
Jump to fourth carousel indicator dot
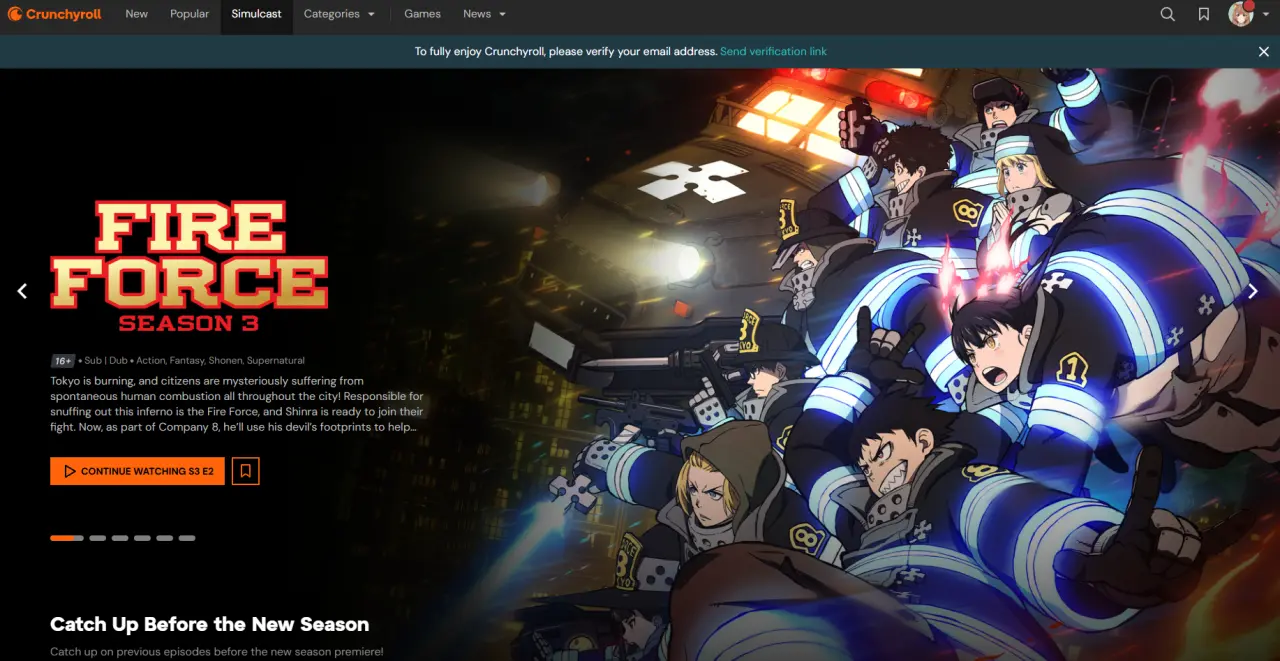pos(142,538)
